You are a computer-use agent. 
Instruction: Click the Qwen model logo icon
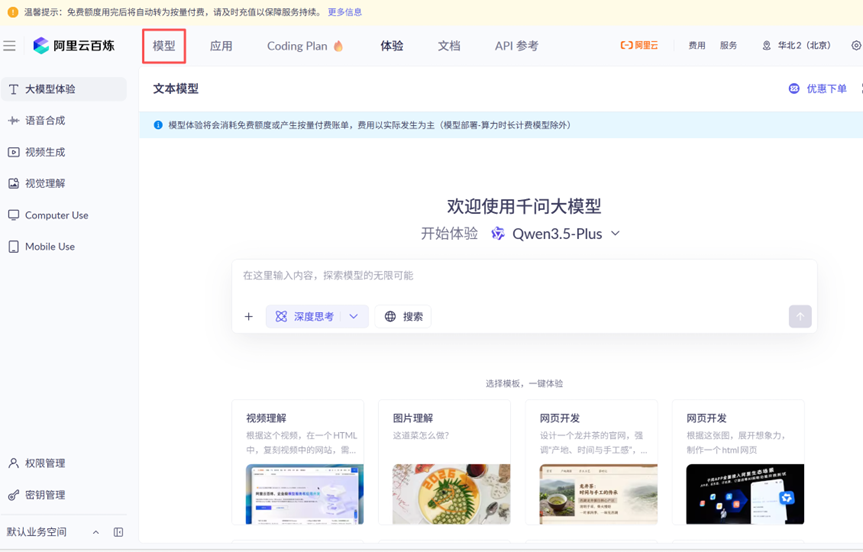click(498, 234)
